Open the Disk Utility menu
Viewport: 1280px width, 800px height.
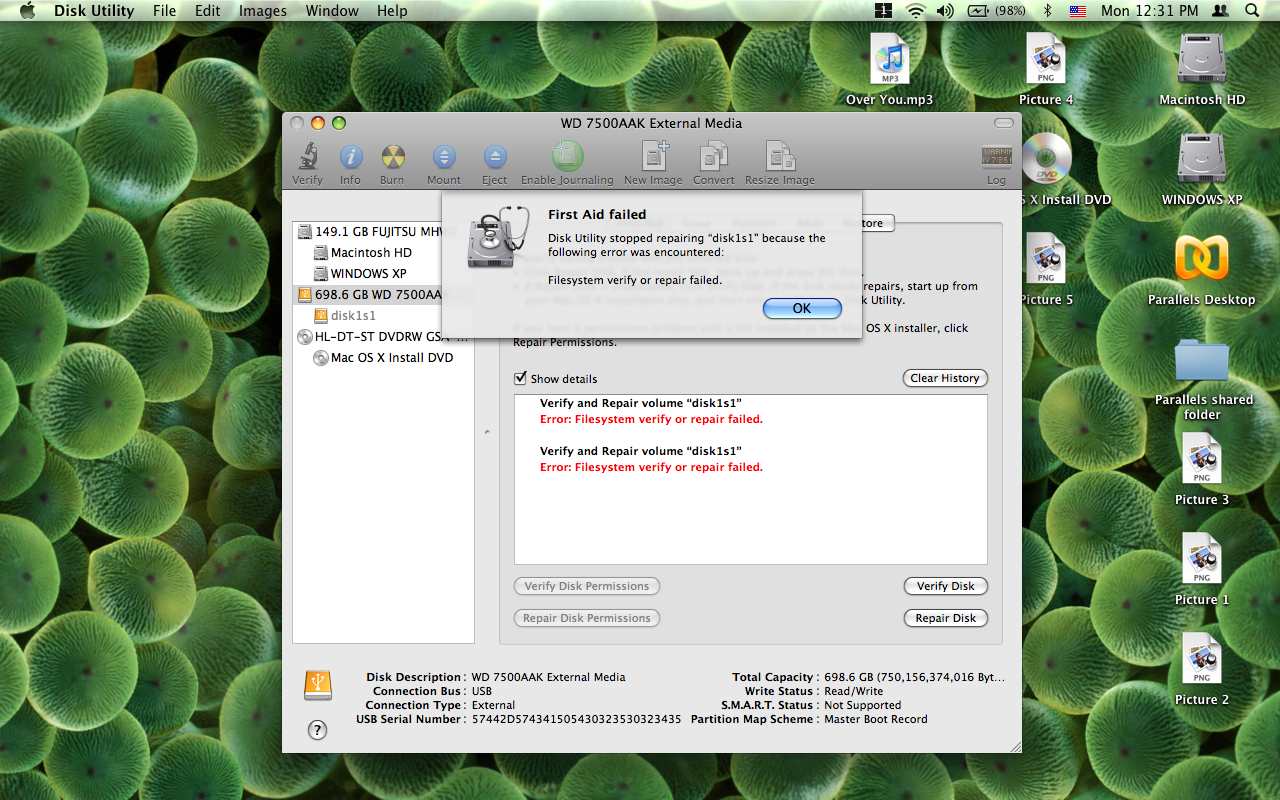[x=94, y=11]
